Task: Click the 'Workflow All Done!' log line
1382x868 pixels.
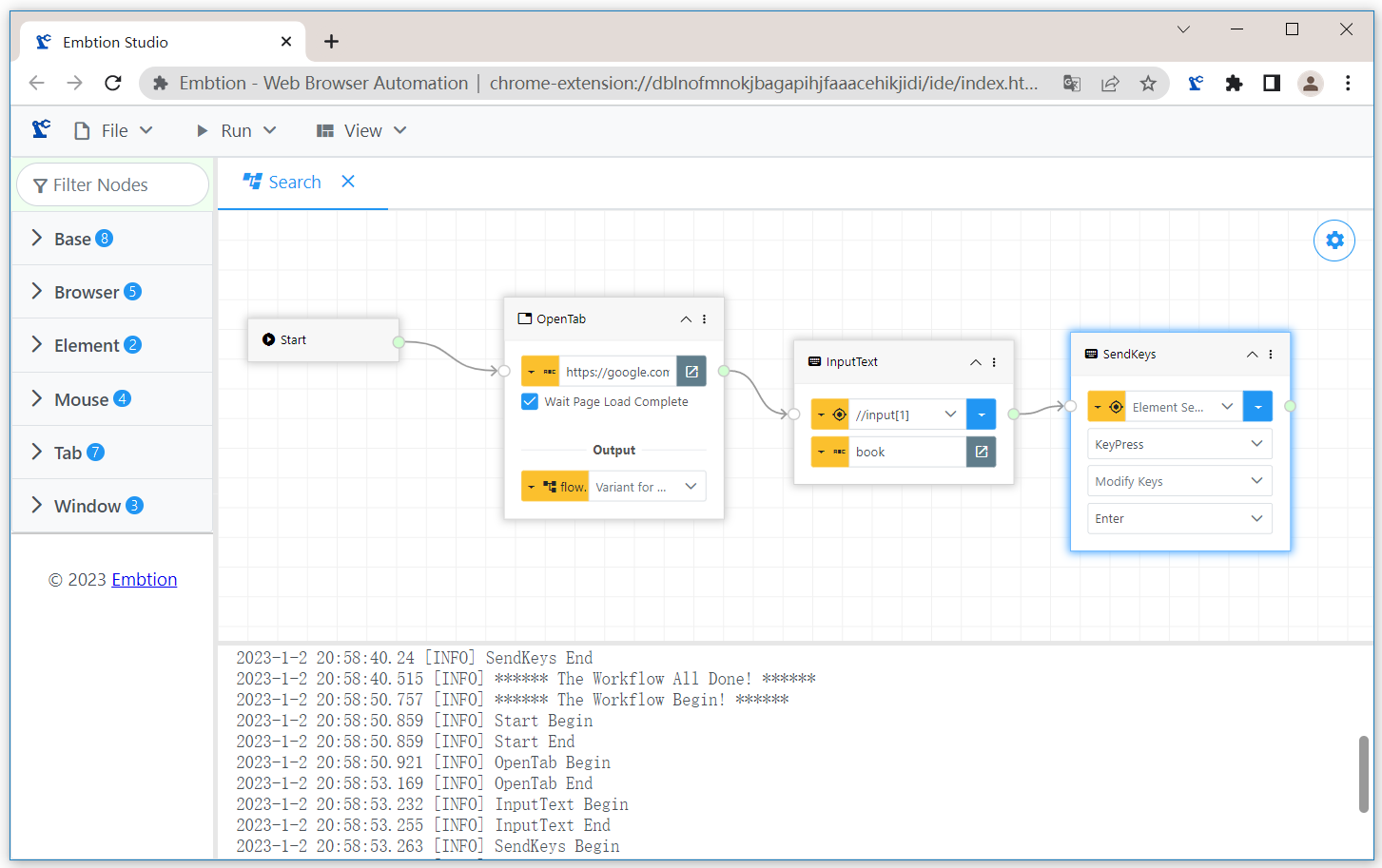Action: coord(526,679)
